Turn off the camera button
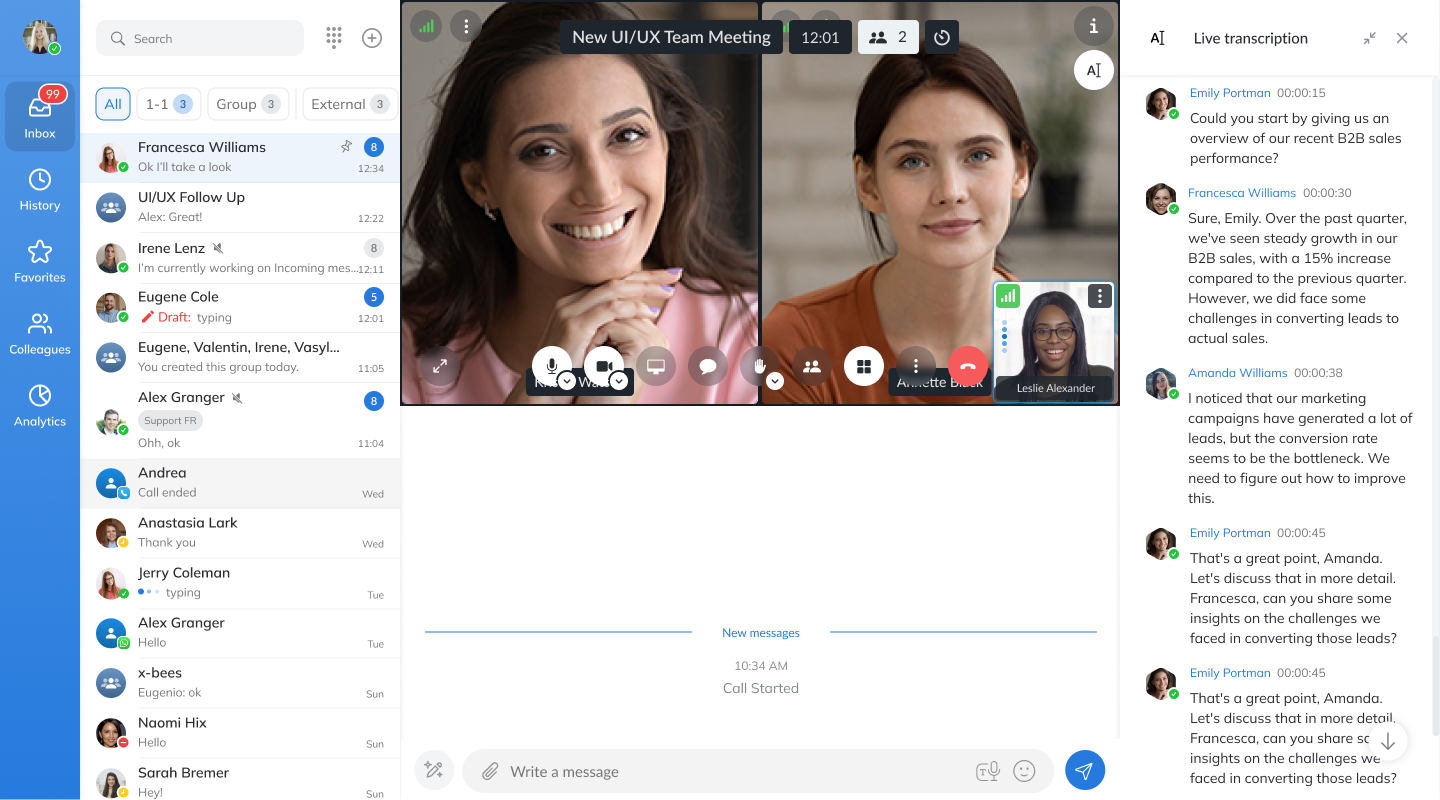 tap(602, 365)
